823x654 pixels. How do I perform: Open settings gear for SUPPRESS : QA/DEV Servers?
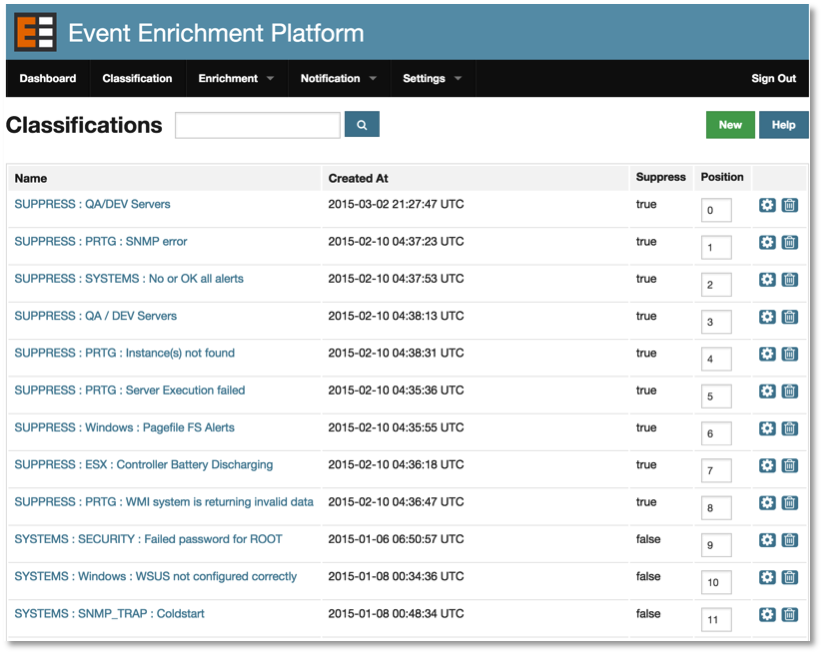pos(767,205)
